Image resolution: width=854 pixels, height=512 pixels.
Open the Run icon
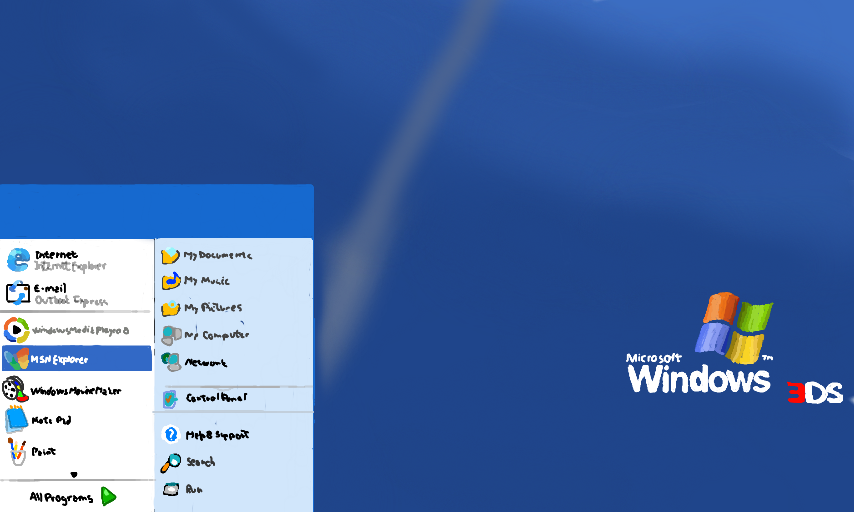171,489
